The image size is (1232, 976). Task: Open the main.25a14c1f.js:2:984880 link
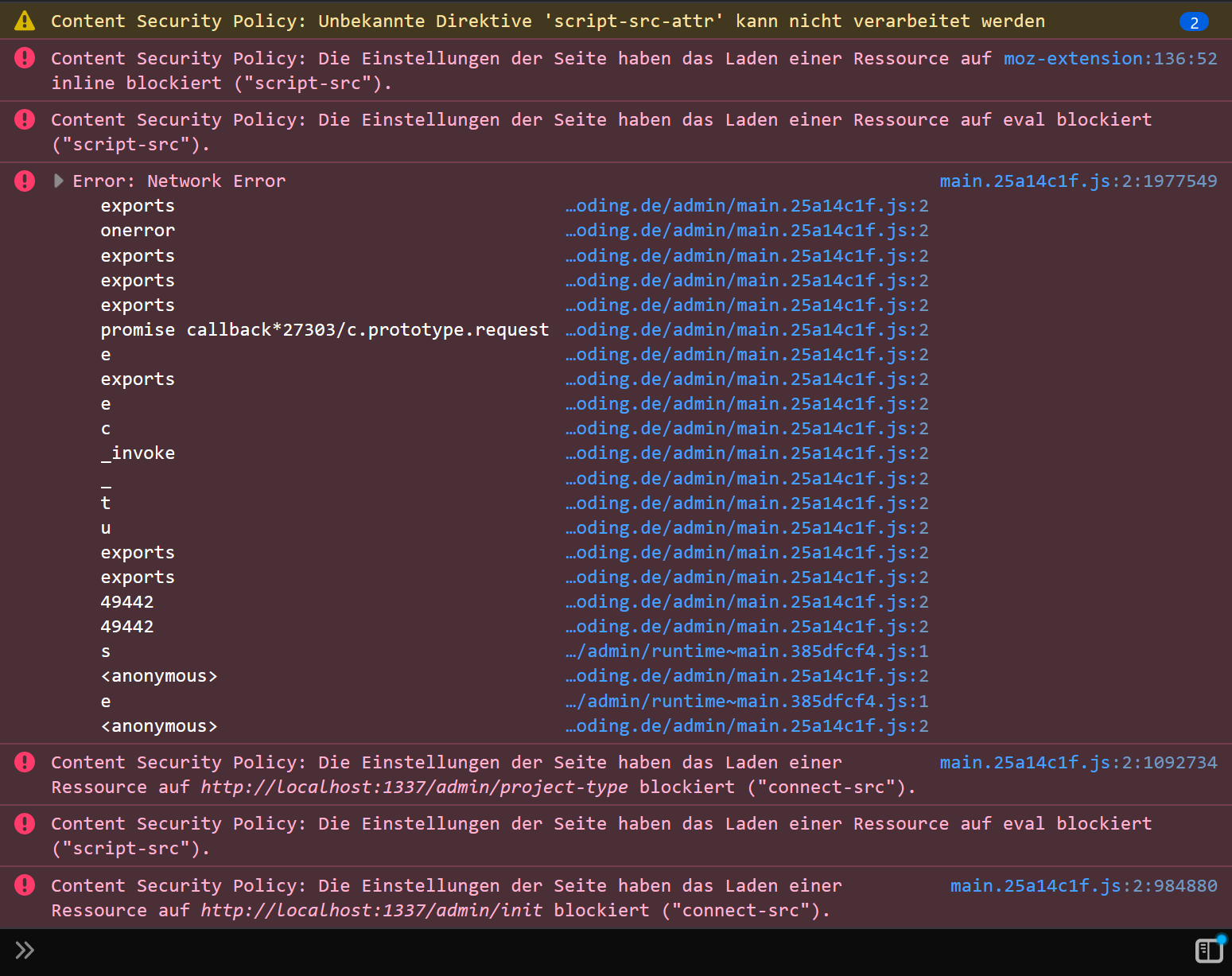[1083, 885]
